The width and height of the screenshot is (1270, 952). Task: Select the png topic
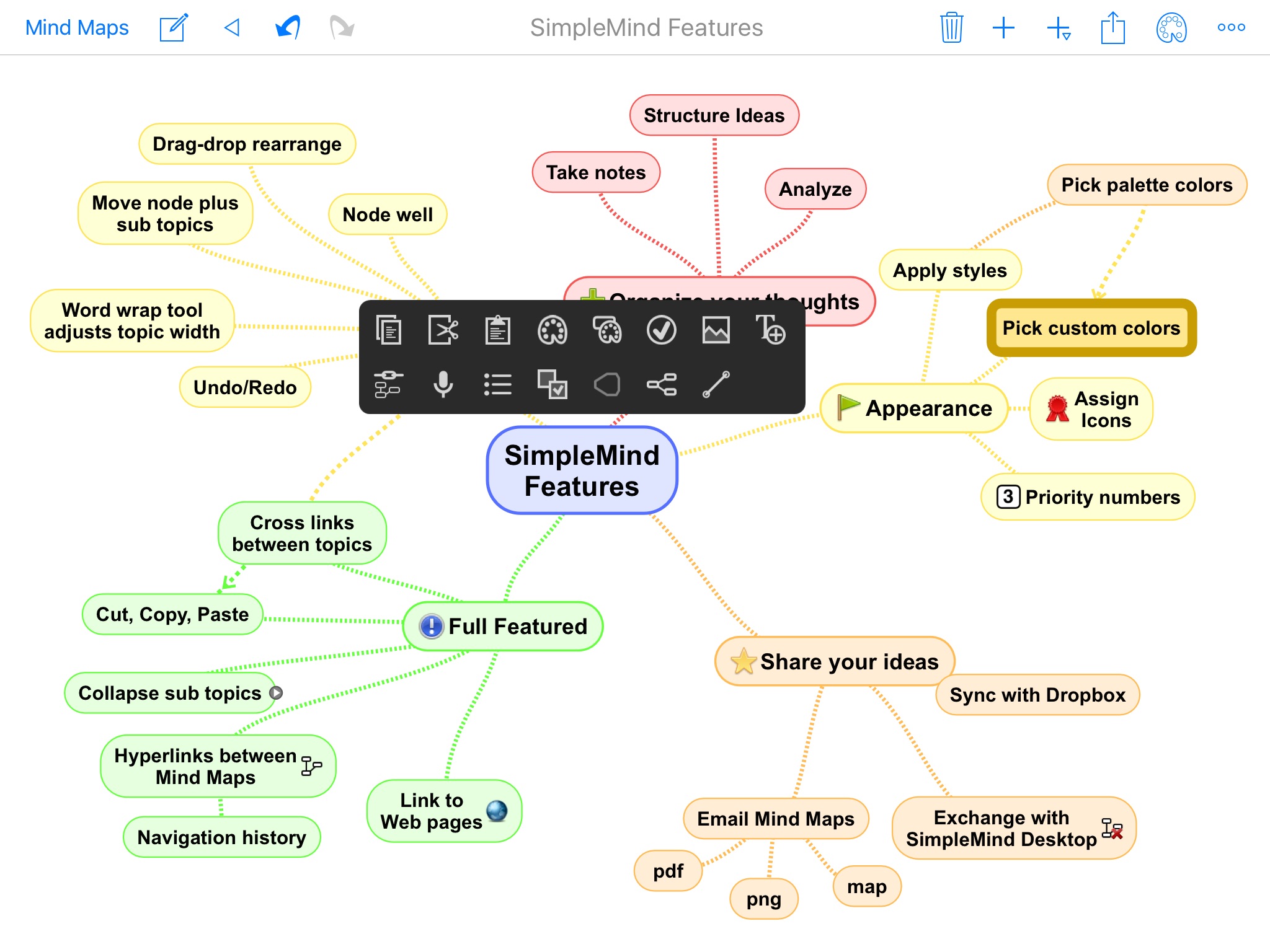(764, 899)
